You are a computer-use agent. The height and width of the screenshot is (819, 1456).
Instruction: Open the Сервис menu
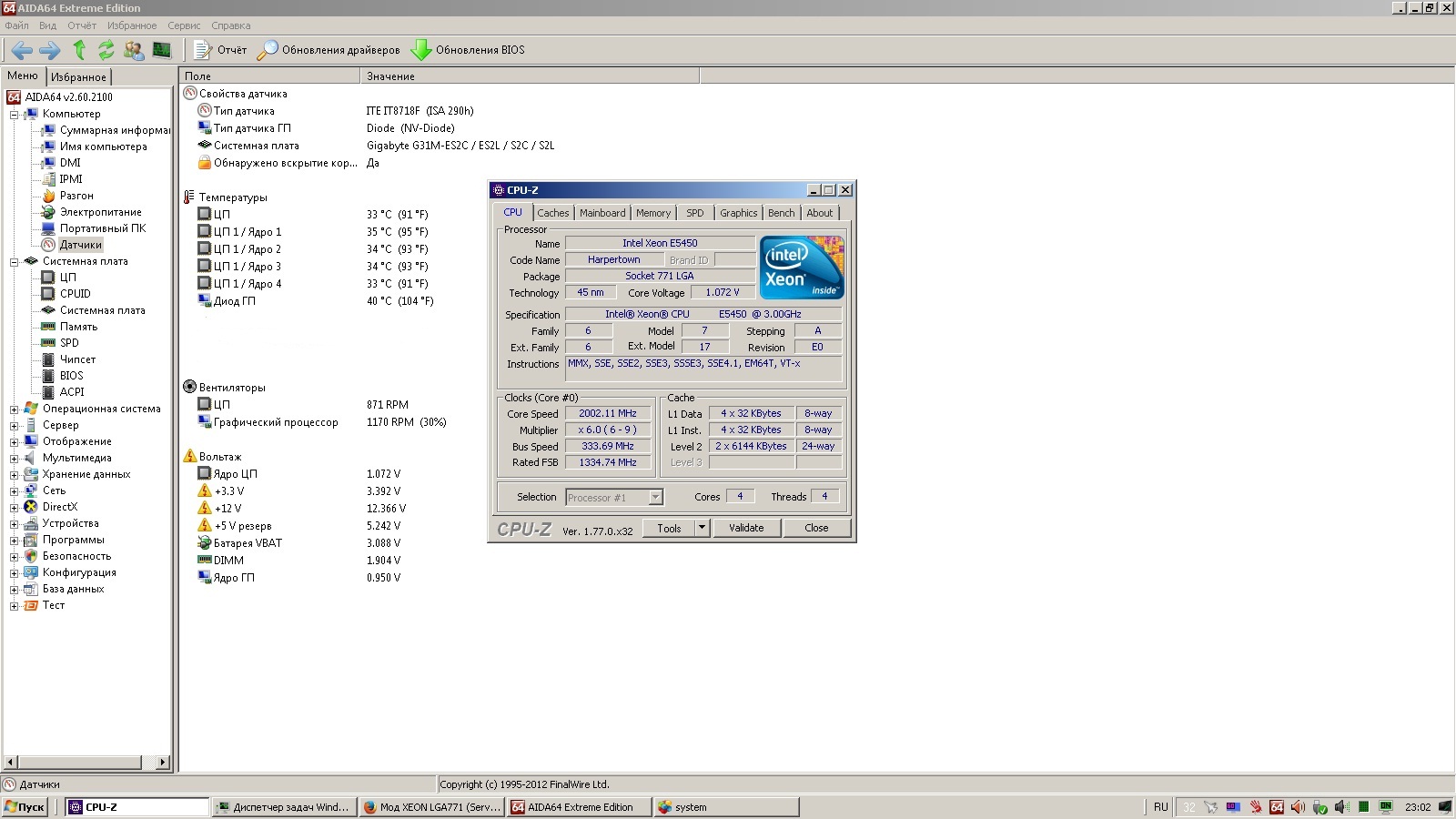(x=184, y=25)
